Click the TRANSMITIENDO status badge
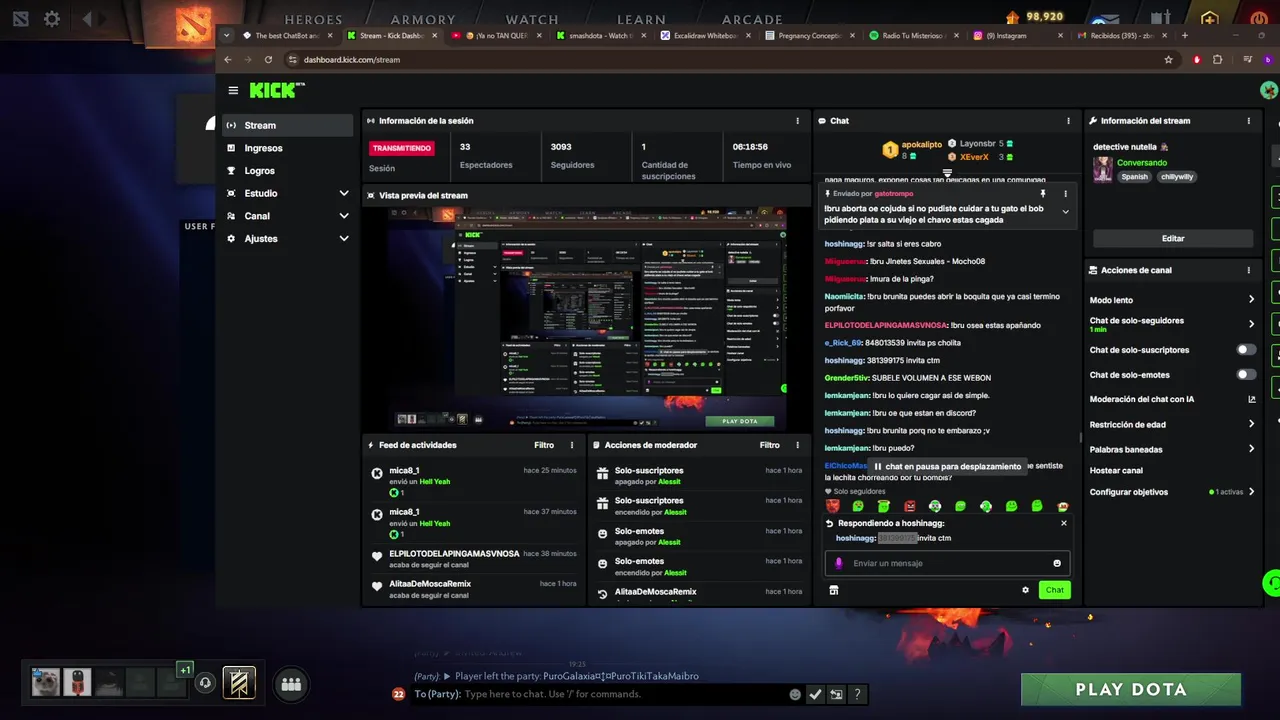Image resolution: width=1280 pixels, height=720 pixels. click(x=402, y=148)
